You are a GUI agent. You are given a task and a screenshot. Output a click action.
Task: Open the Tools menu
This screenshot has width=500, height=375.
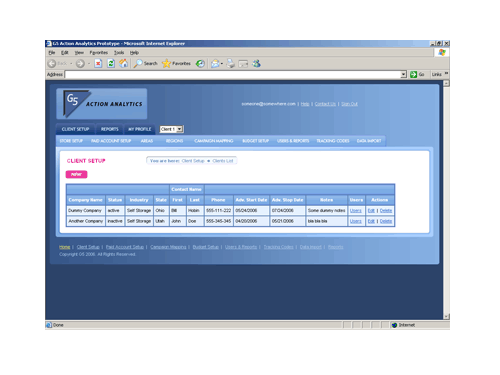coord(119,53)
